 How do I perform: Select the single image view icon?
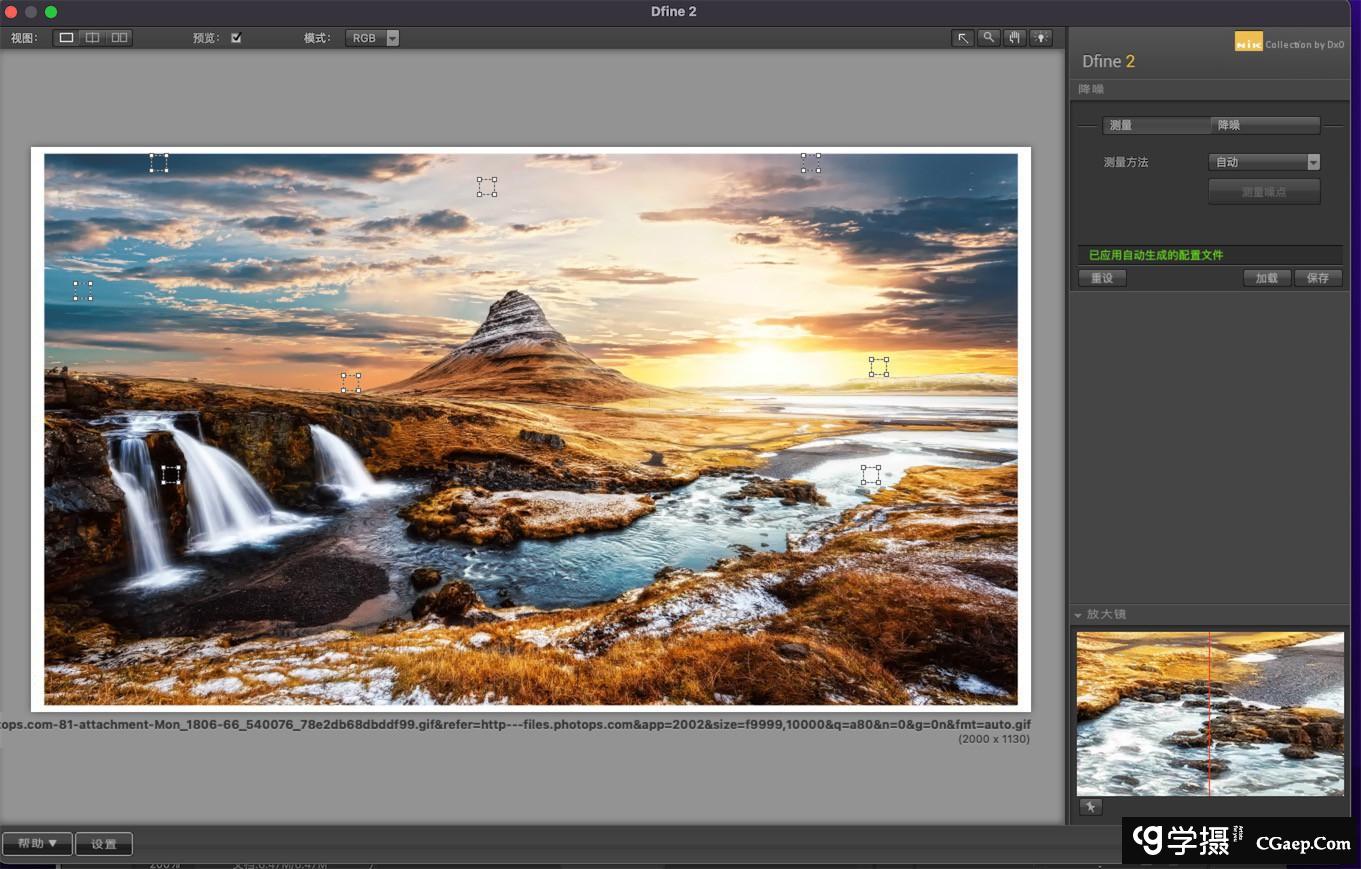click(66, 38)
